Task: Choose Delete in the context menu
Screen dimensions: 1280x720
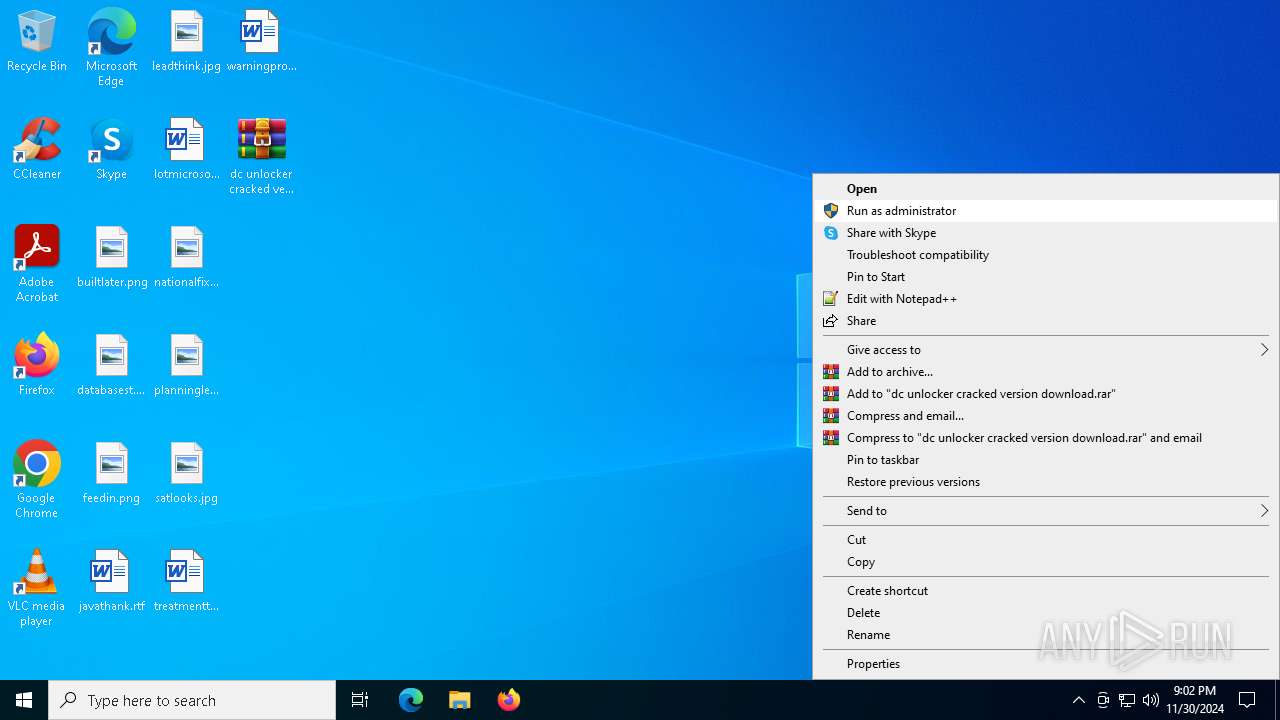Action: (x=1046, y=613)
